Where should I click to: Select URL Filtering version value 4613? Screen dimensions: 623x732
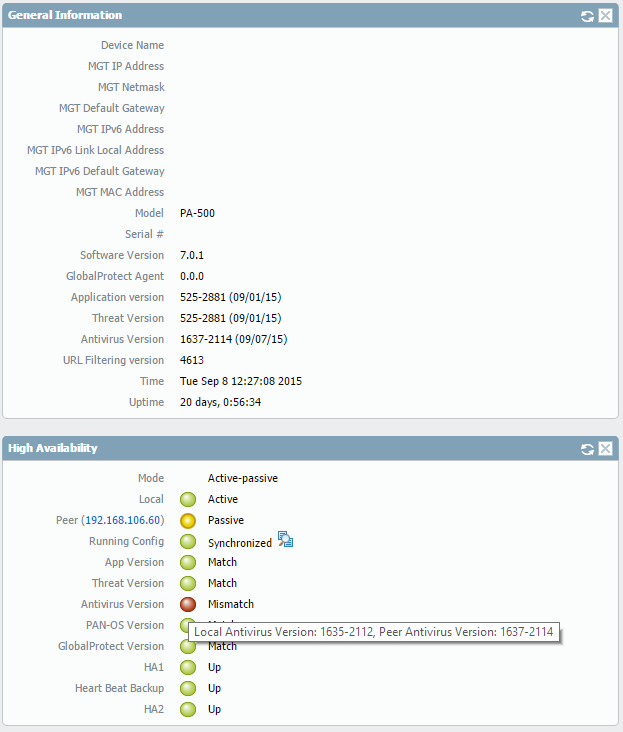[x=192, y=360]
